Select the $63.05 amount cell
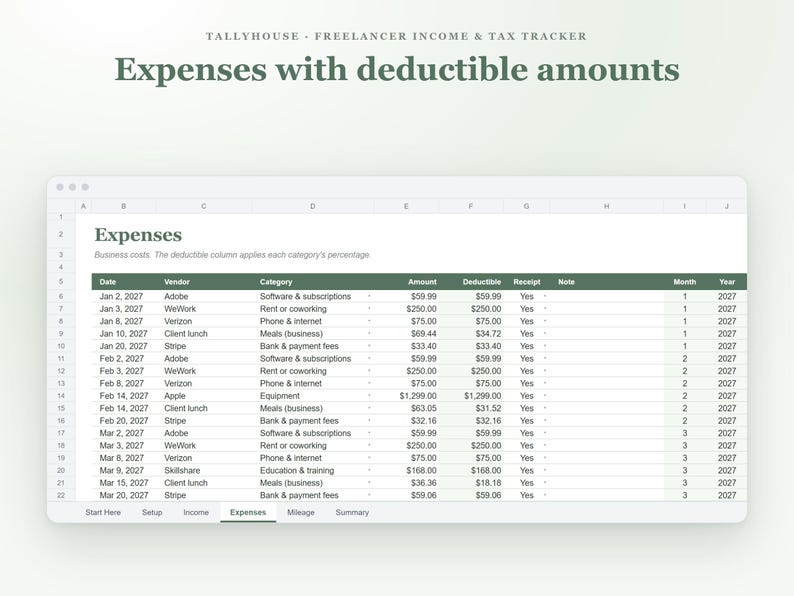794x596 pixels. tap(406, 408)
